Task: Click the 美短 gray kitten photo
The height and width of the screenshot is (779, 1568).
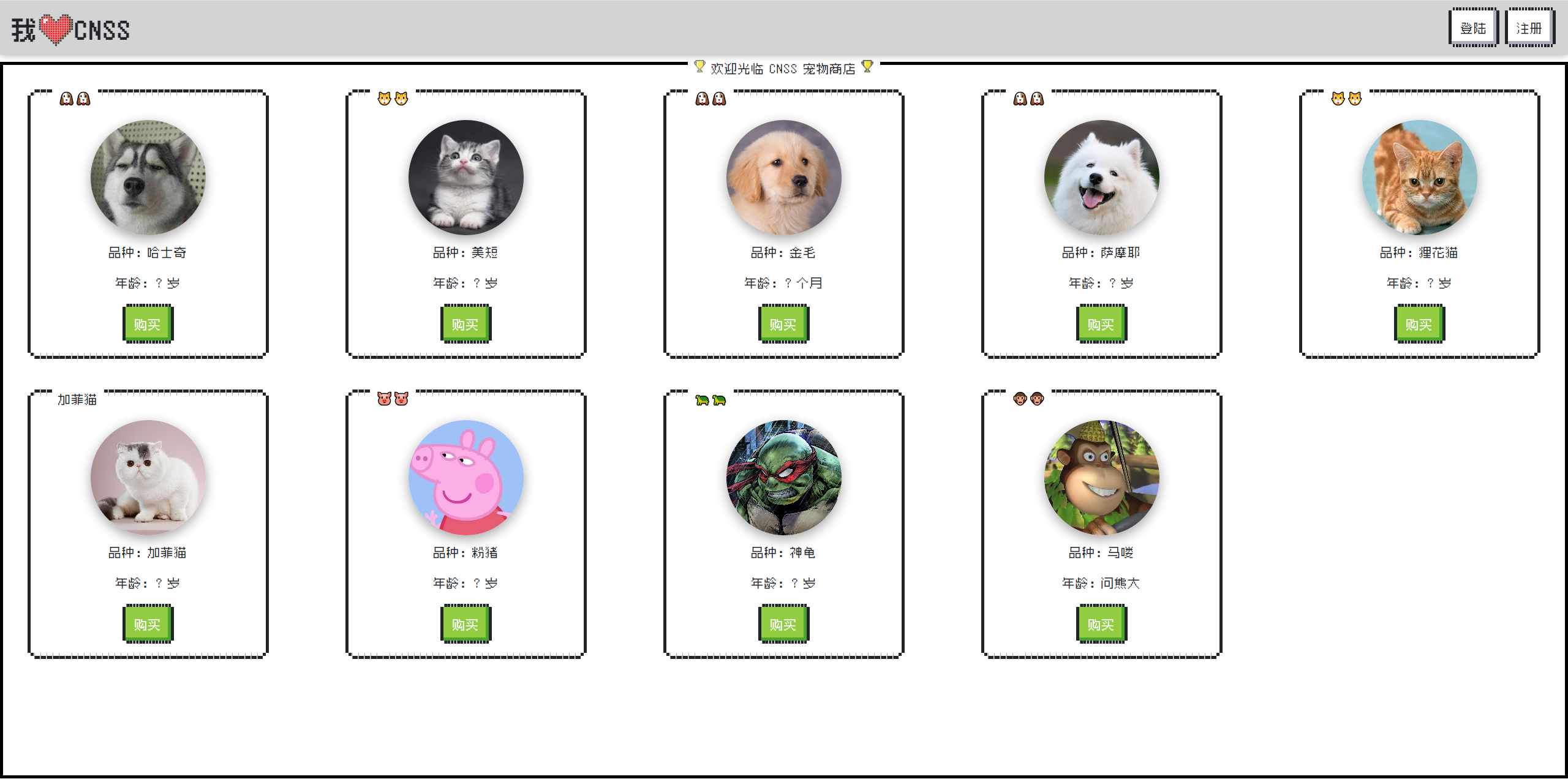Action: pos(466,178)
